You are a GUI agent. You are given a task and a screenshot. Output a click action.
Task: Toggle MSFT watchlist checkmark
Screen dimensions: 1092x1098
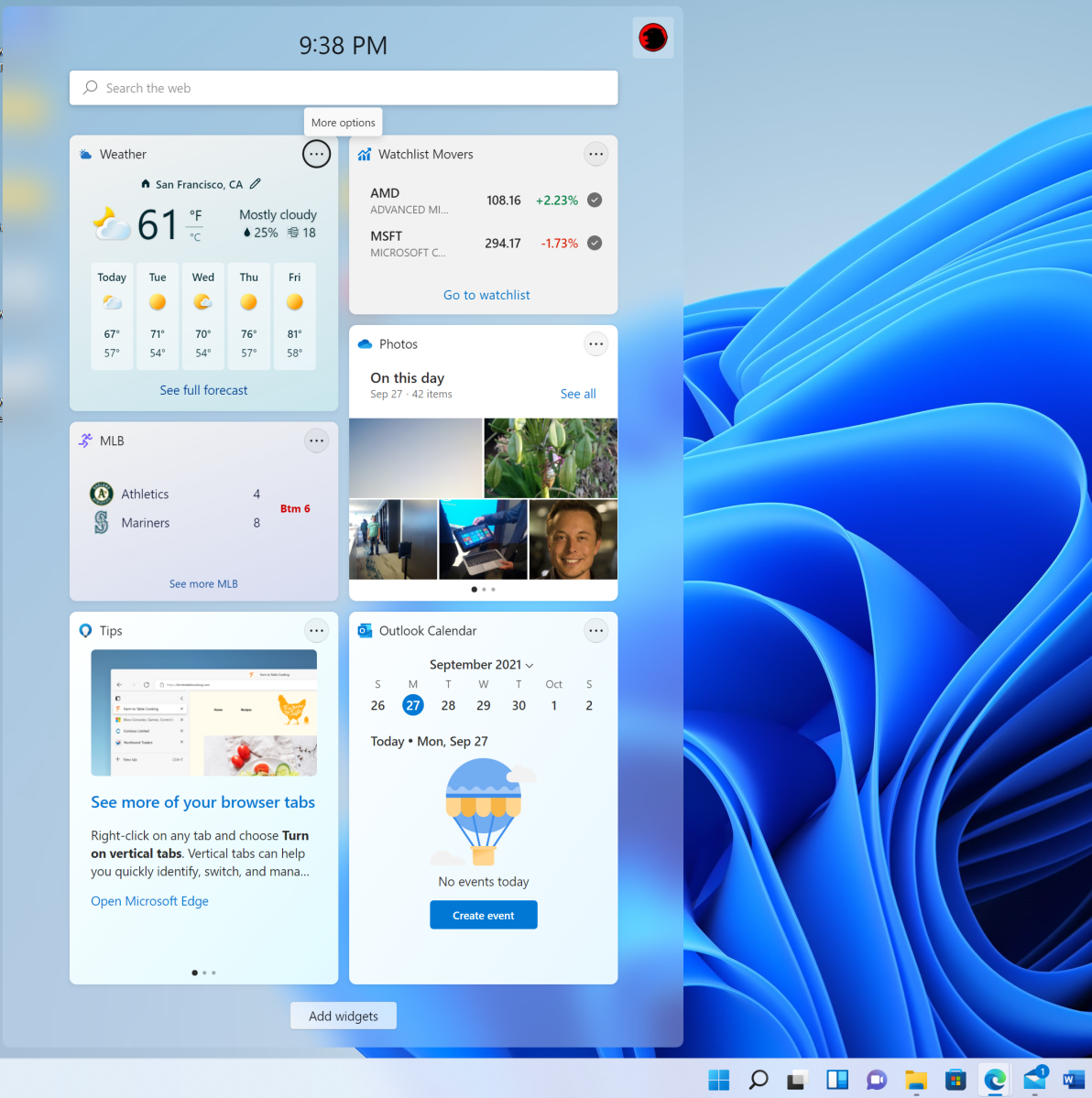594,243
